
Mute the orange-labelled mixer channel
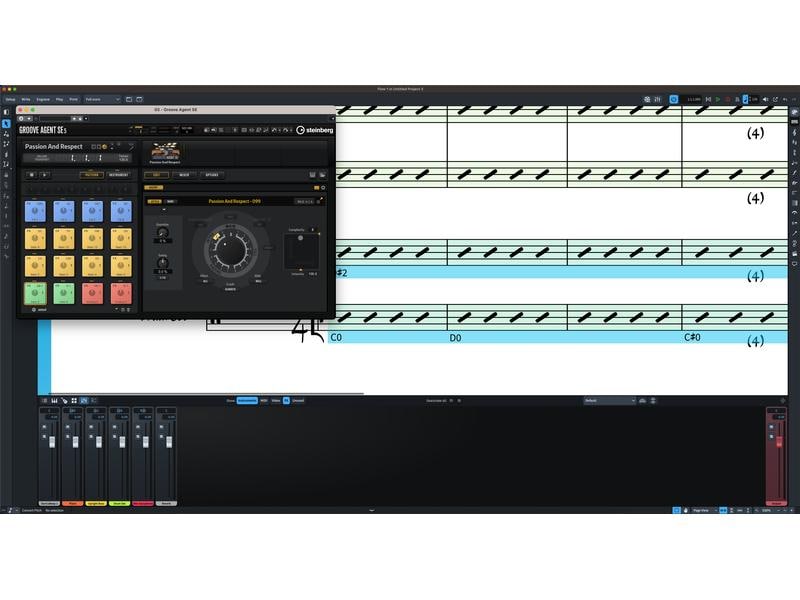[68, 427]
